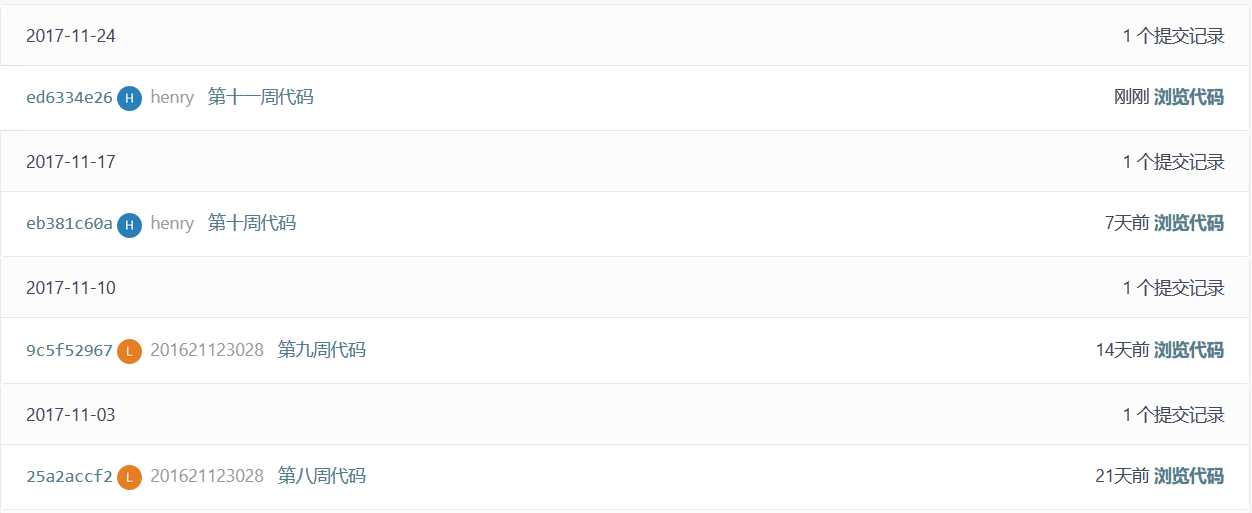1252x513 pixels.
Task: Open the 第八周代码 commit message
Action: (321, 477)
